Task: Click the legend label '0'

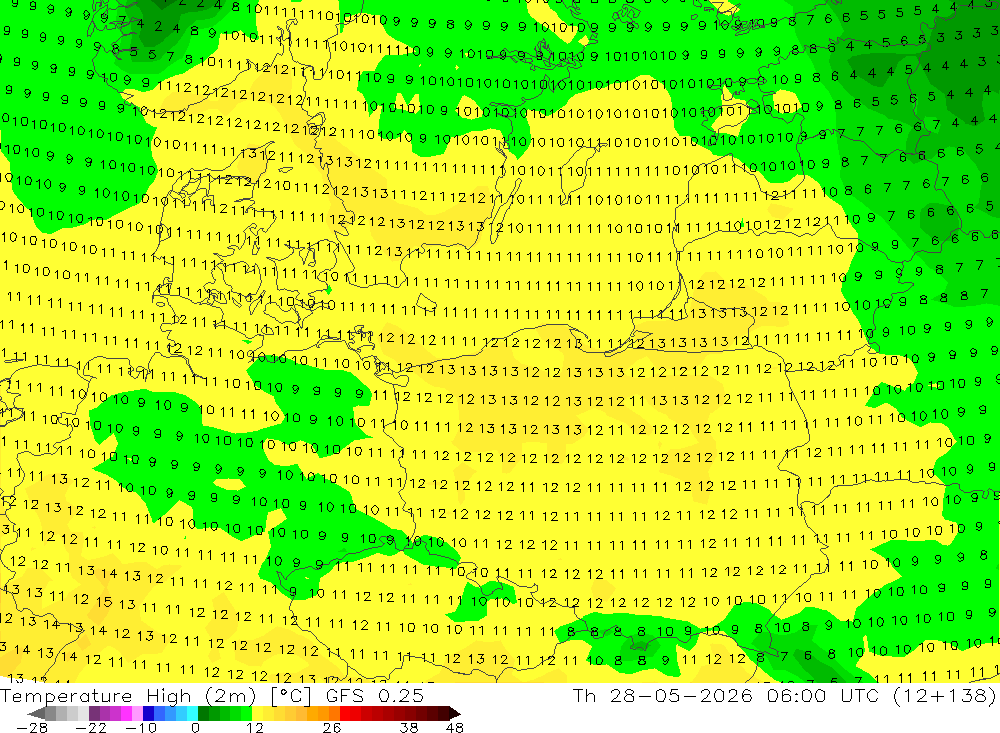Action: 195,727
